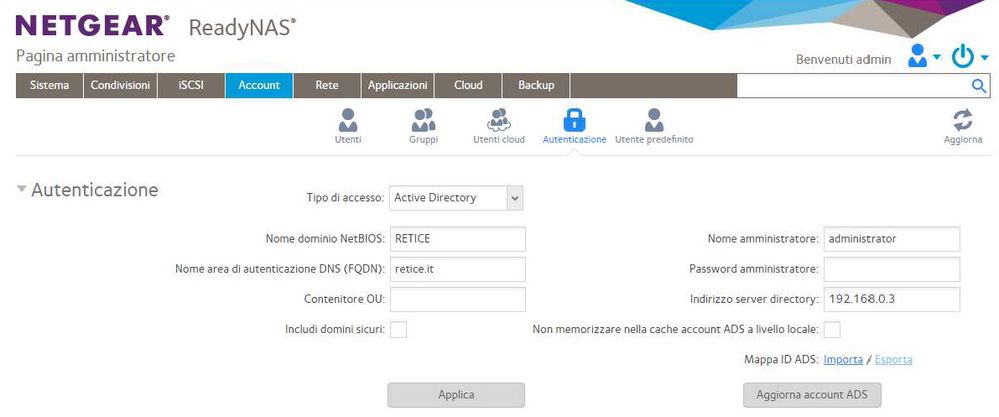Click the Mappa ID ADS label
The height and width of the screenshot is (417, 999).
click(780, 360)
